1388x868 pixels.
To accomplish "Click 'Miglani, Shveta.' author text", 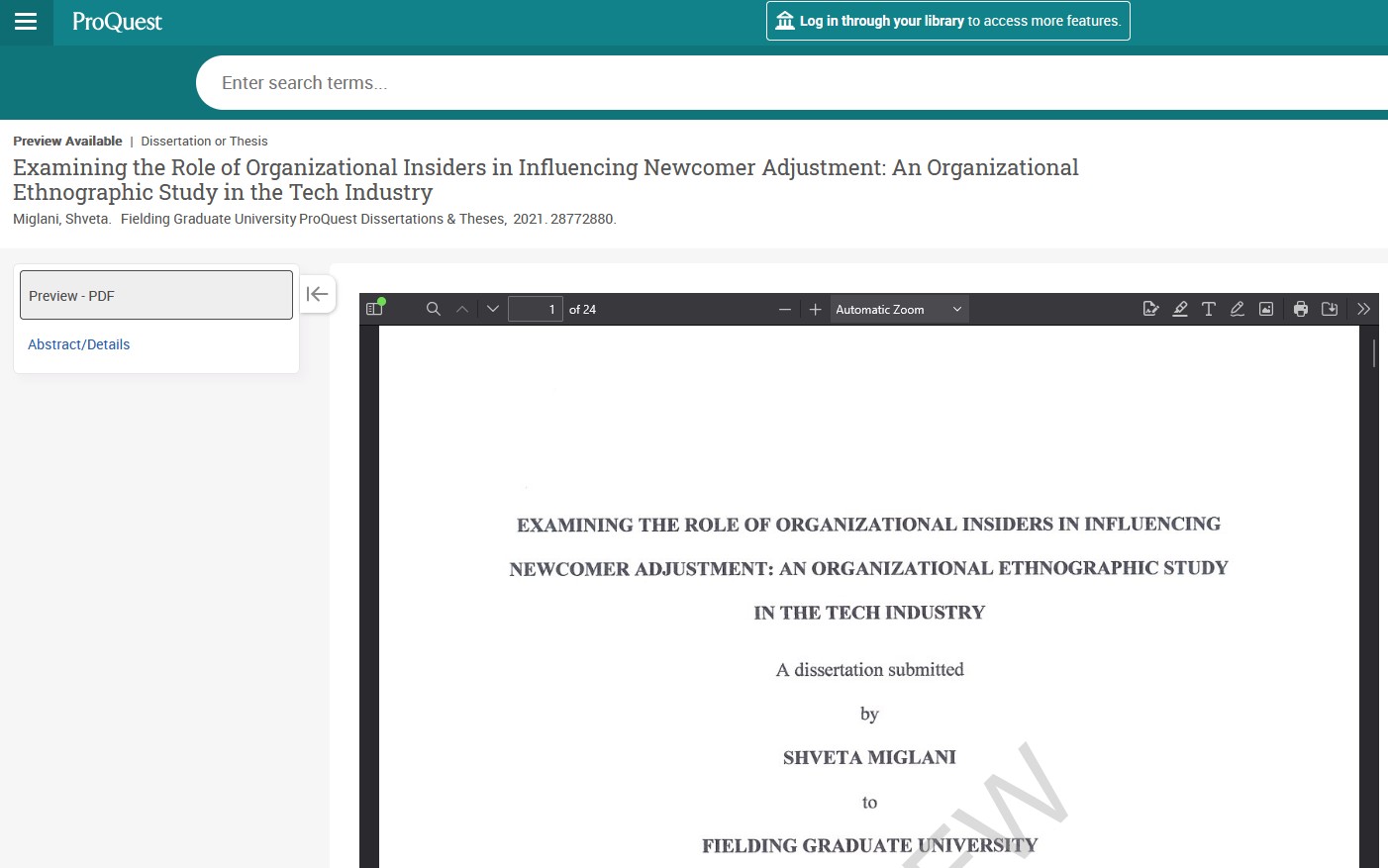I will click(61, 219).
